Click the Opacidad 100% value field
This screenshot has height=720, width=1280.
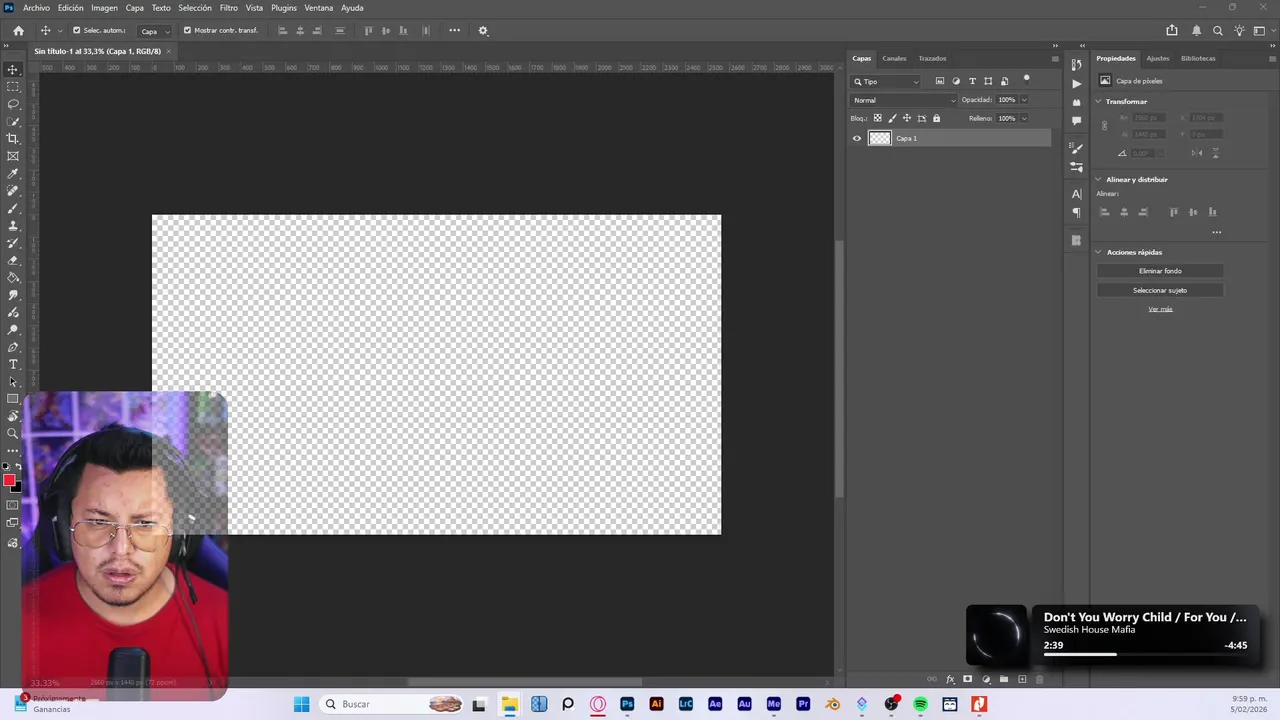(x=1006, y=100)
